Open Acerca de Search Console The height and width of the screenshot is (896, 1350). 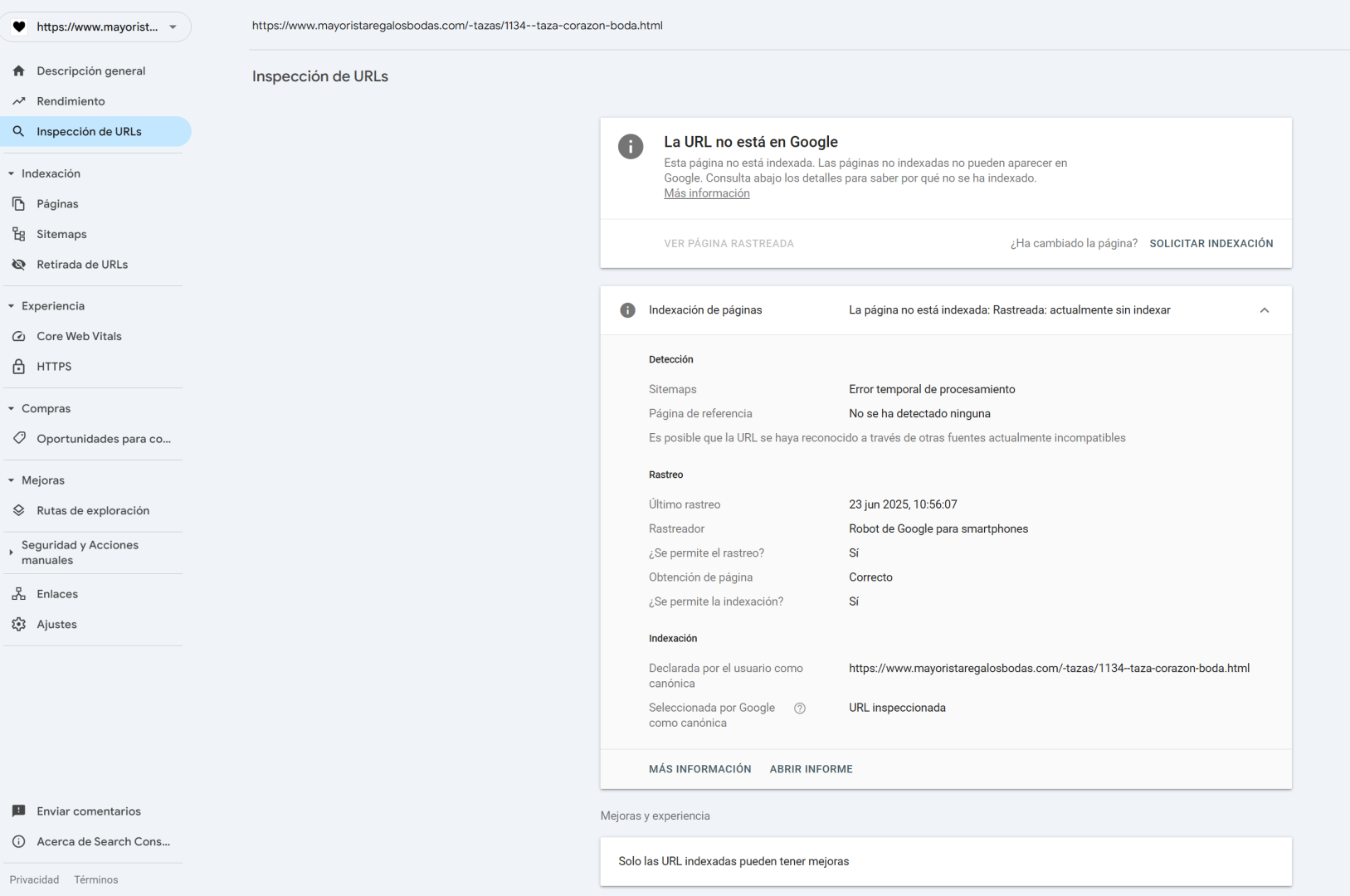[96, 841]
